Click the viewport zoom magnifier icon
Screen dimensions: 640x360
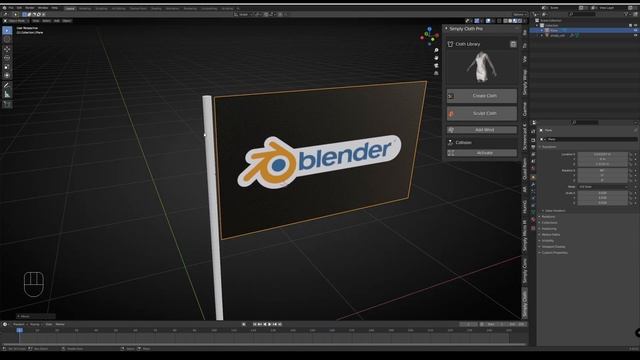tap(436, 50)
